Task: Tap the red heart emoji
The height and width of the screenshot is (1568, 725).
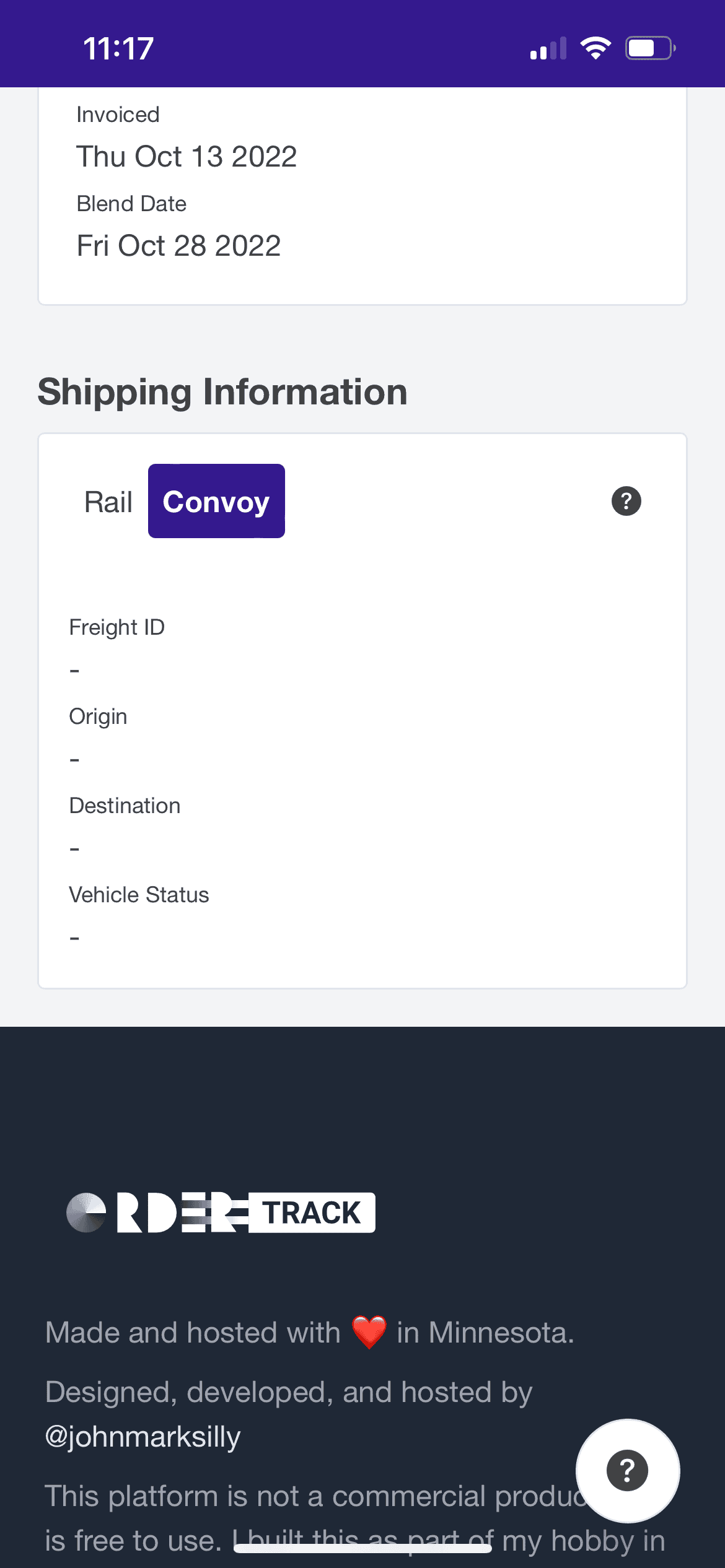Action: click(369, 1332)
